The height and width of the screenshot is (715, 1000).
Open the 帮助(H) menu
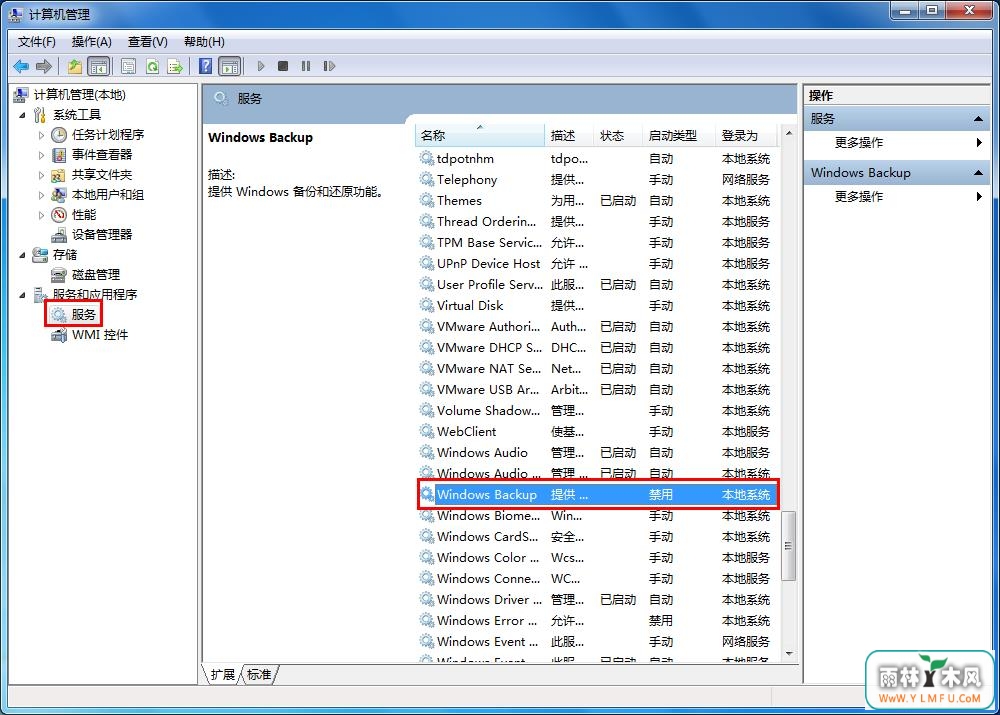(204, 41)
